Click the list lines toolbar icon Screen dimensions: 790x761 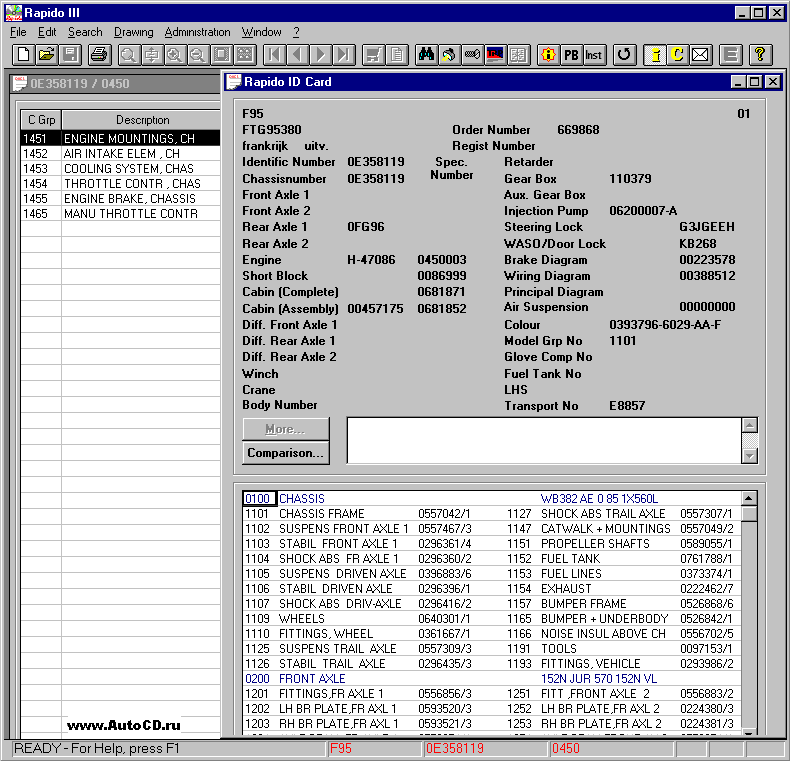[731, 54]
